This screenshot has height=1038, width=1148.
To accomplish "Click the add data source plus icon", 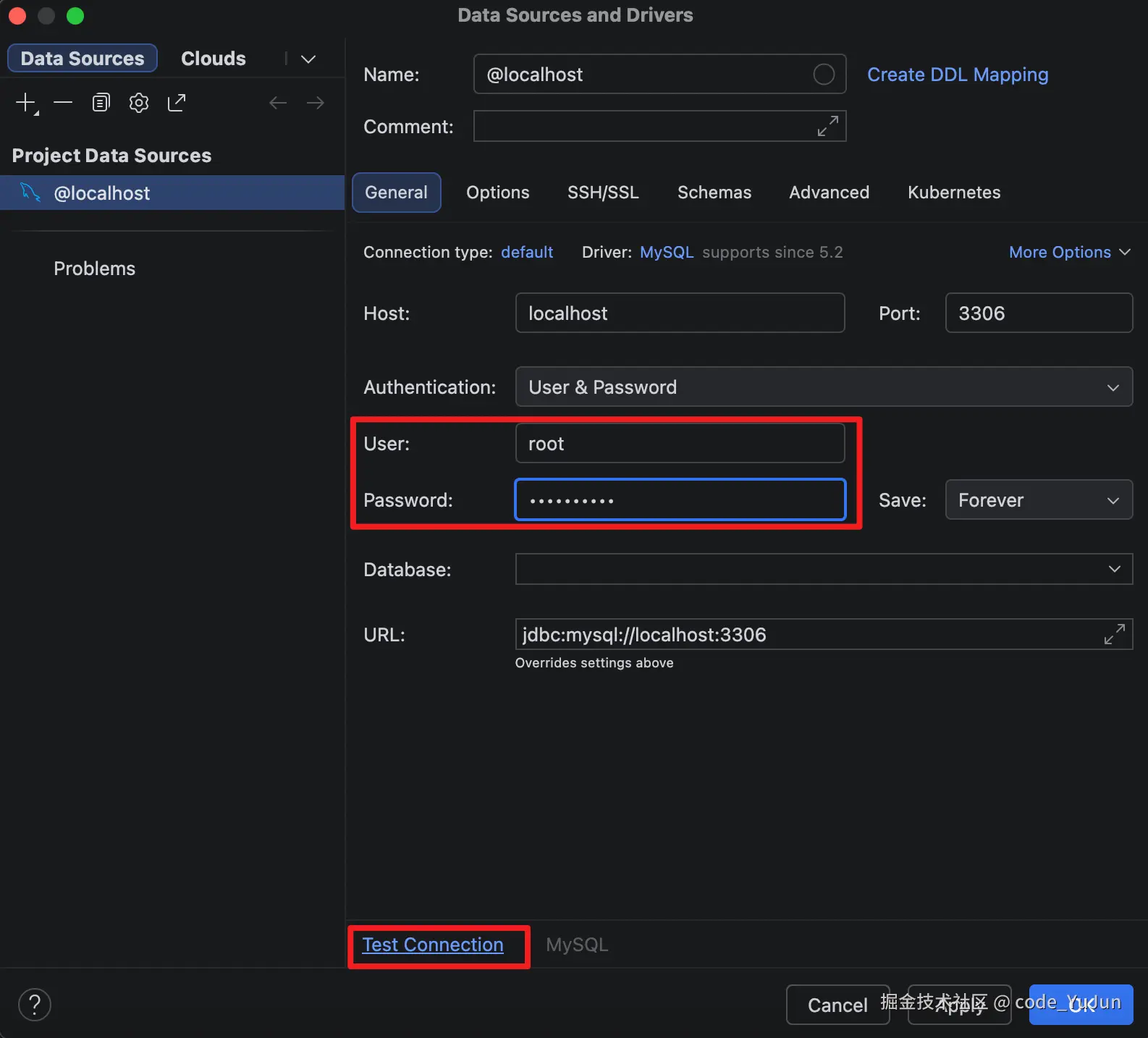I will [25, 103].
